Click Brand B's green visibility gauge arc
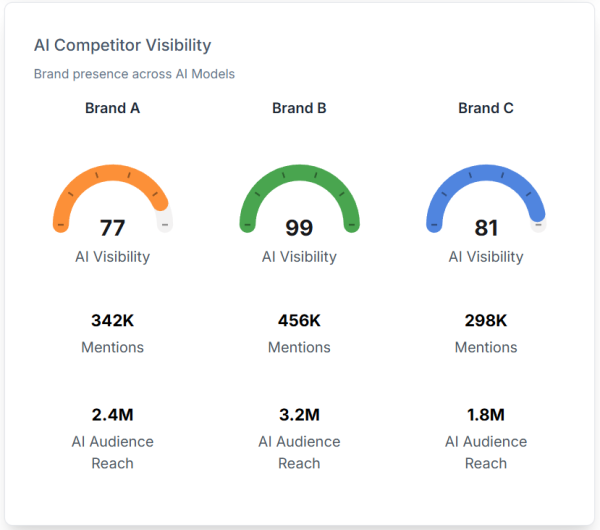The width and height of the screenshot is (600, 530). pyautogui.click(x=299, y=174)
